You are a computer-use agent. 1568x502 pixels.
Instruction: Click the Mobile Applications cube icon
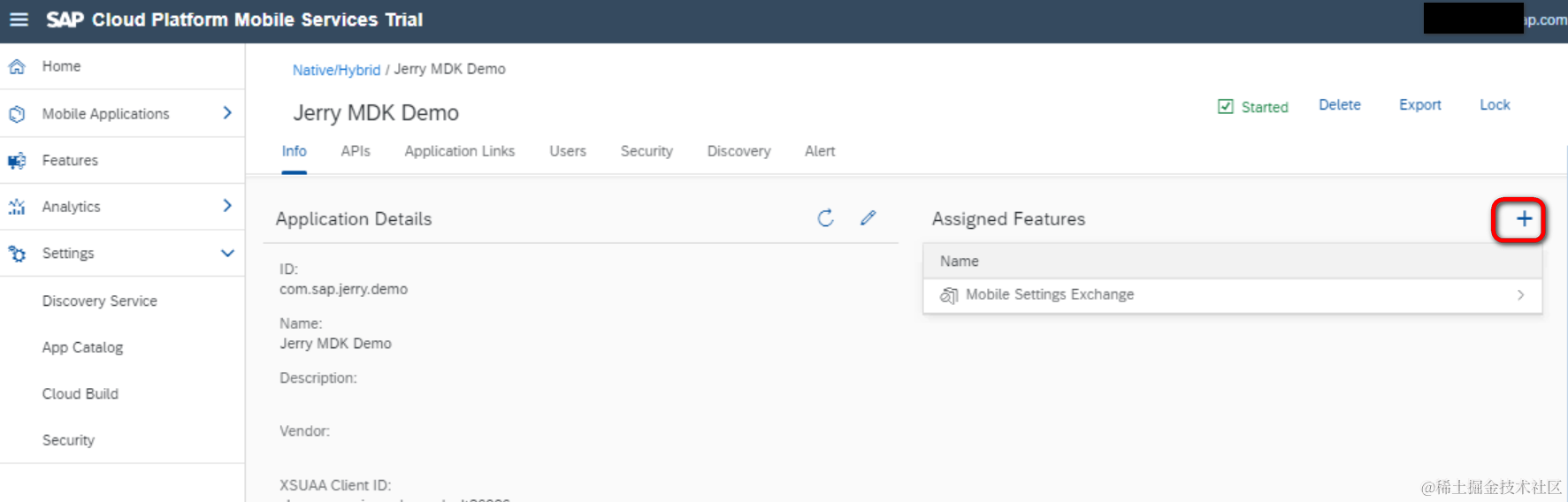point(17,114)
